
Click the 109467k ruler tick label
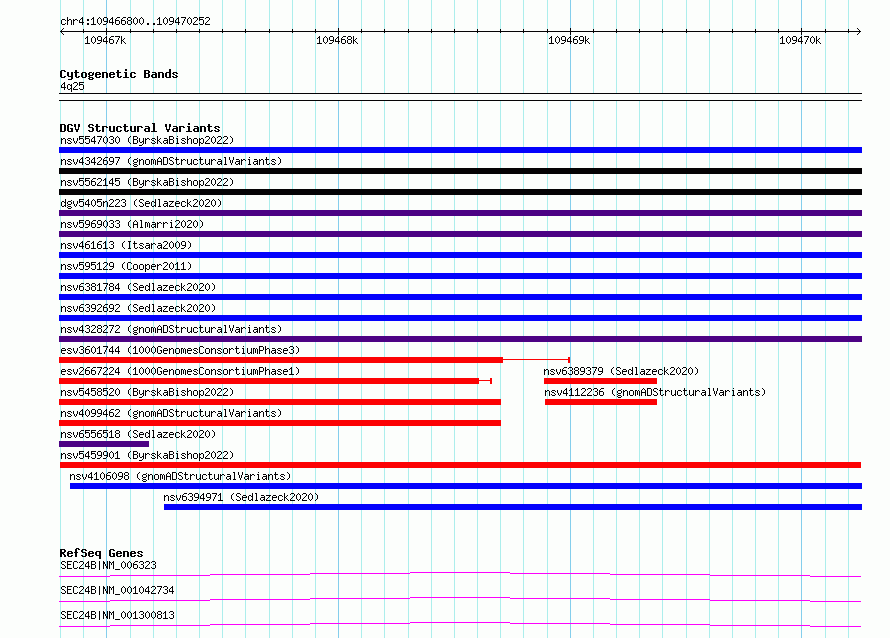(105, 40)
